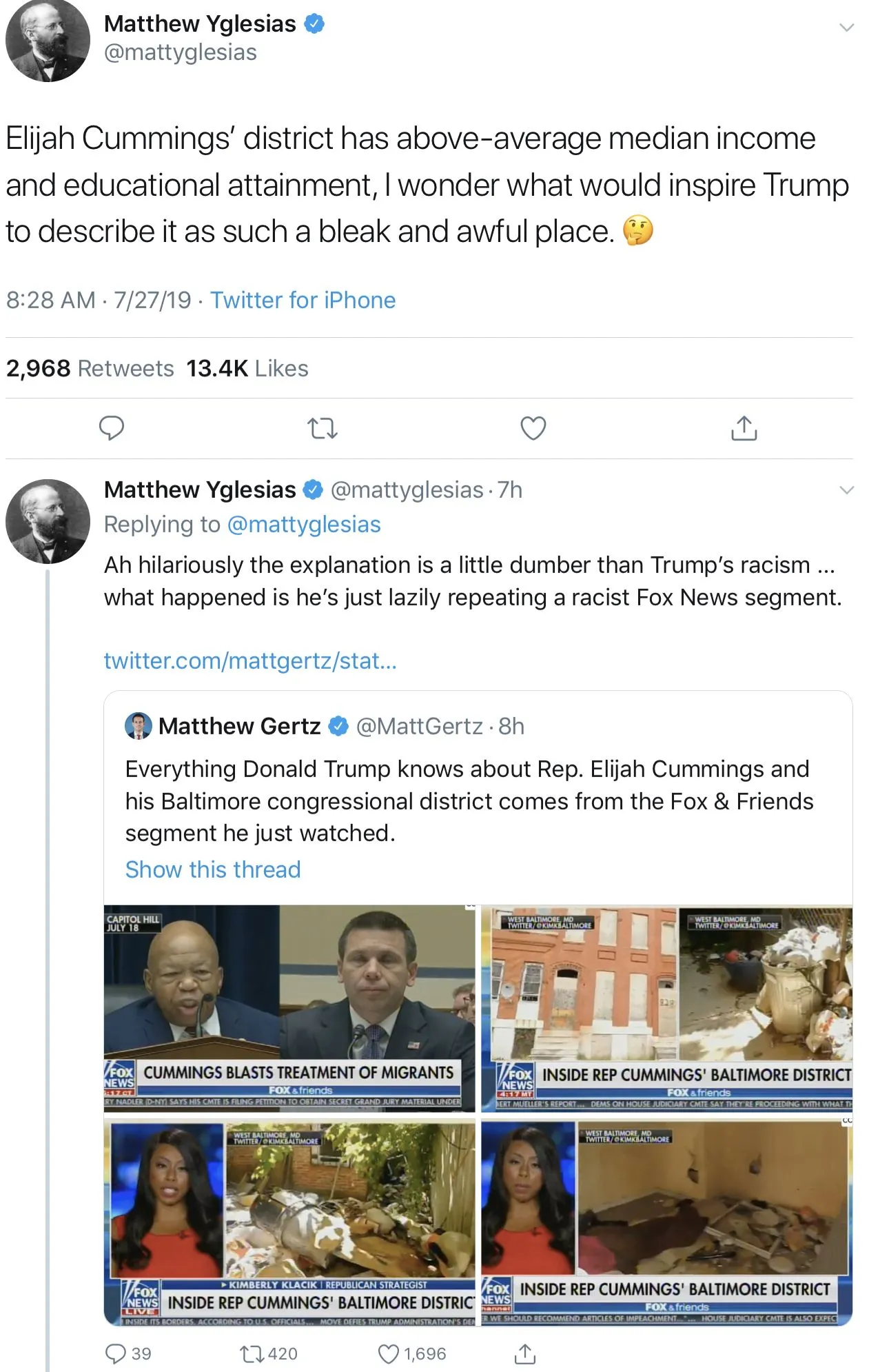Open the twitter.com/mattgertz status link
The height and width of the screenshot is (1372, 869).
[250, 660]
